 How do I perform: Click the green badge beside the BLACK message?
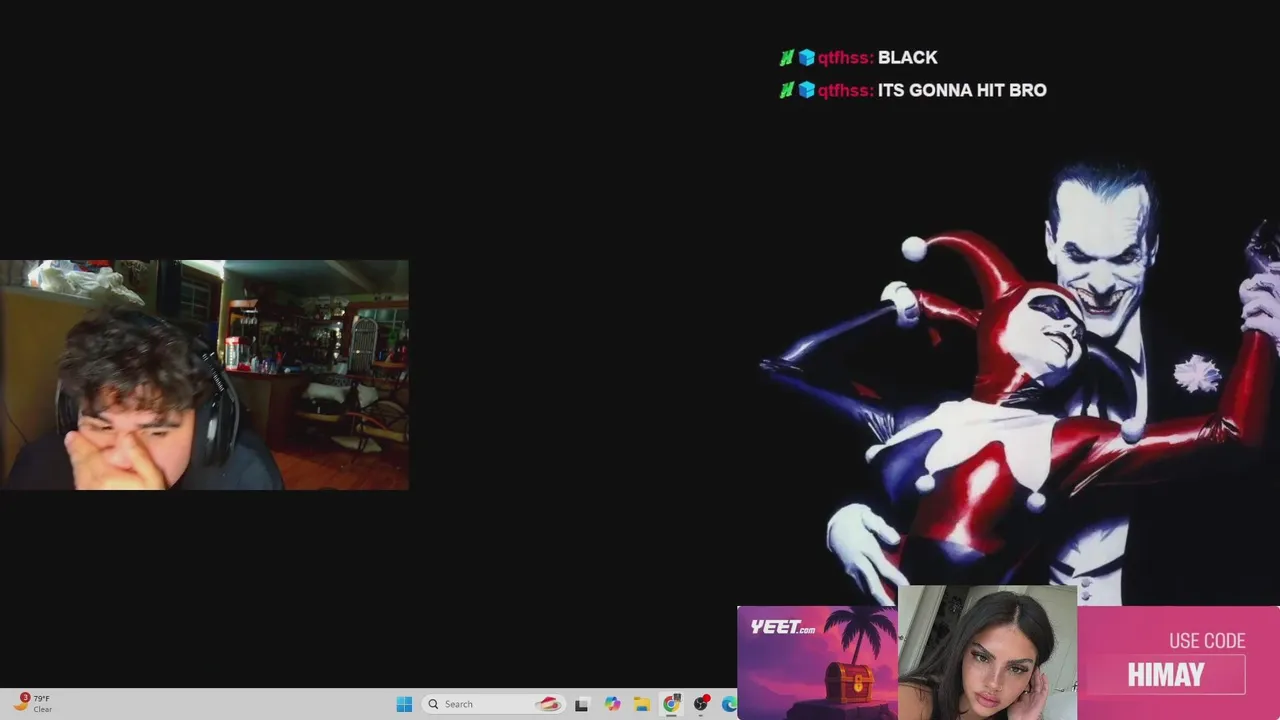point(787,58)
